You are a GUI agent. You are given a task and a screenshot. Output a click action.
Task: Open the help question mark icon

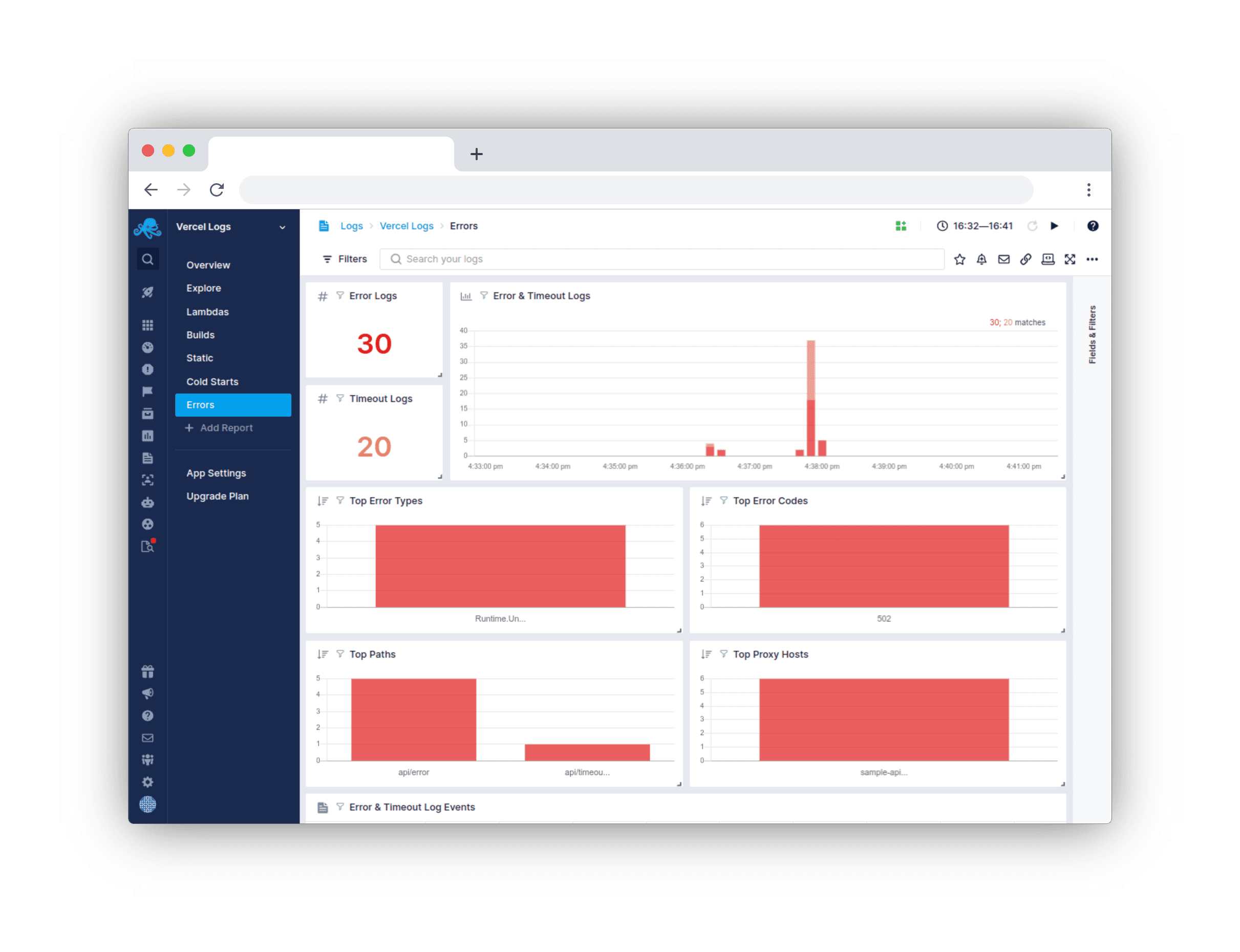click(1093, 226)
